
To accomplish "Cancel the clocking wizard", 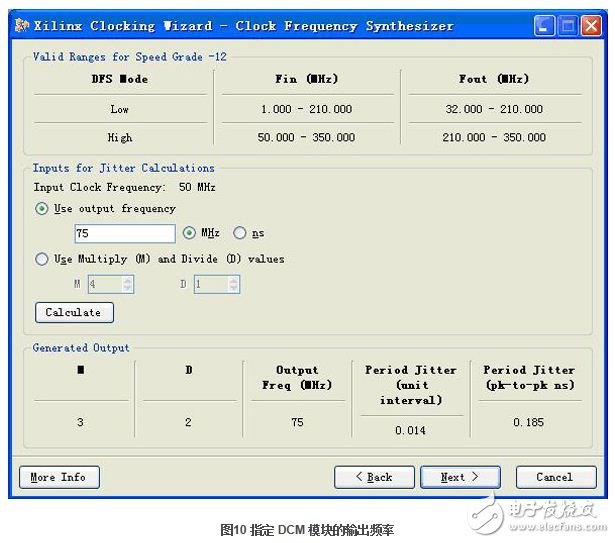I will pos(554,477).
